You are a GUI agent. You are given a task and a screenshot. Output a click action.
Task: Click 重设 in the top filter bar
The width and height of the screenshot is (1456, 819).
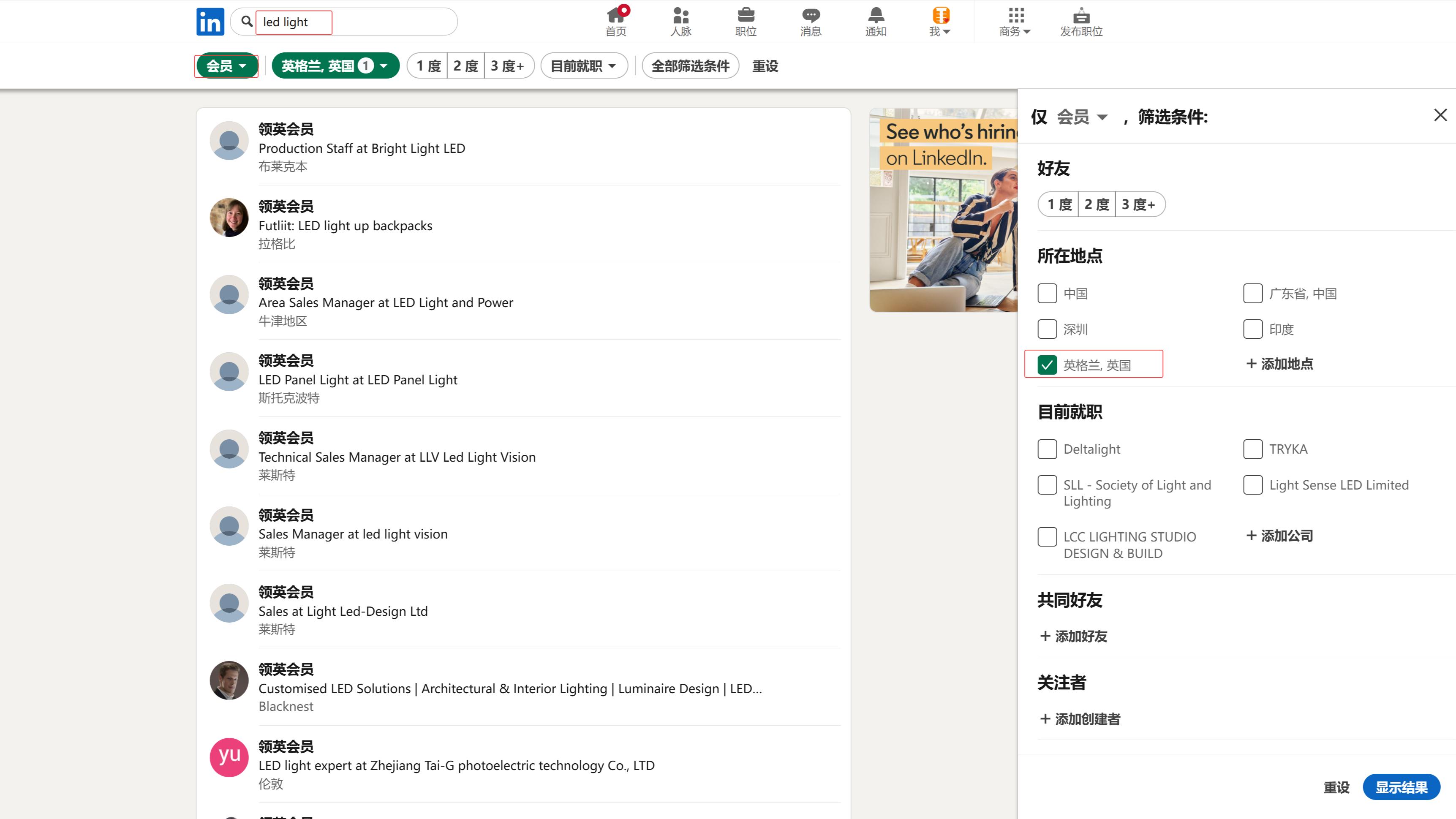[765, 66]
